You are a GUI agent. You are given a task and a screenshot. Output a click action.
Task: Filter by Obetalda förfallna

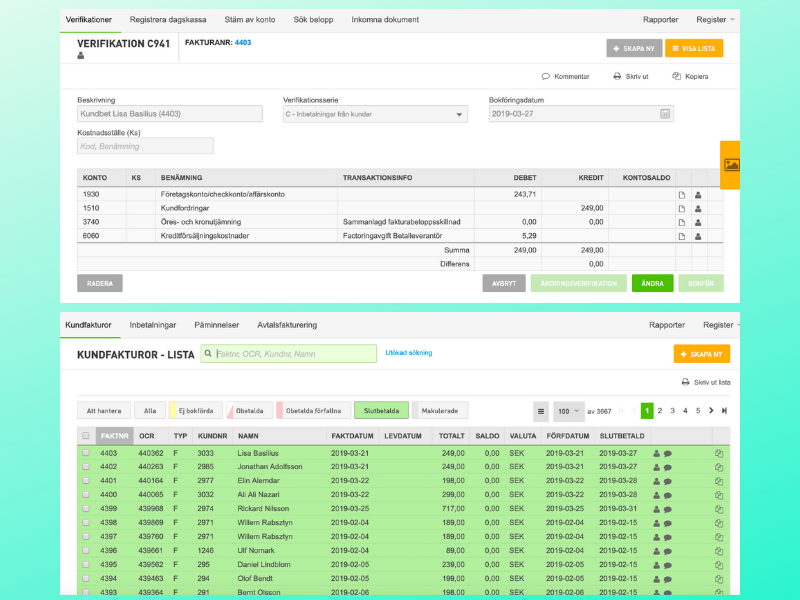pyautogui.click(x=314, y=411)
